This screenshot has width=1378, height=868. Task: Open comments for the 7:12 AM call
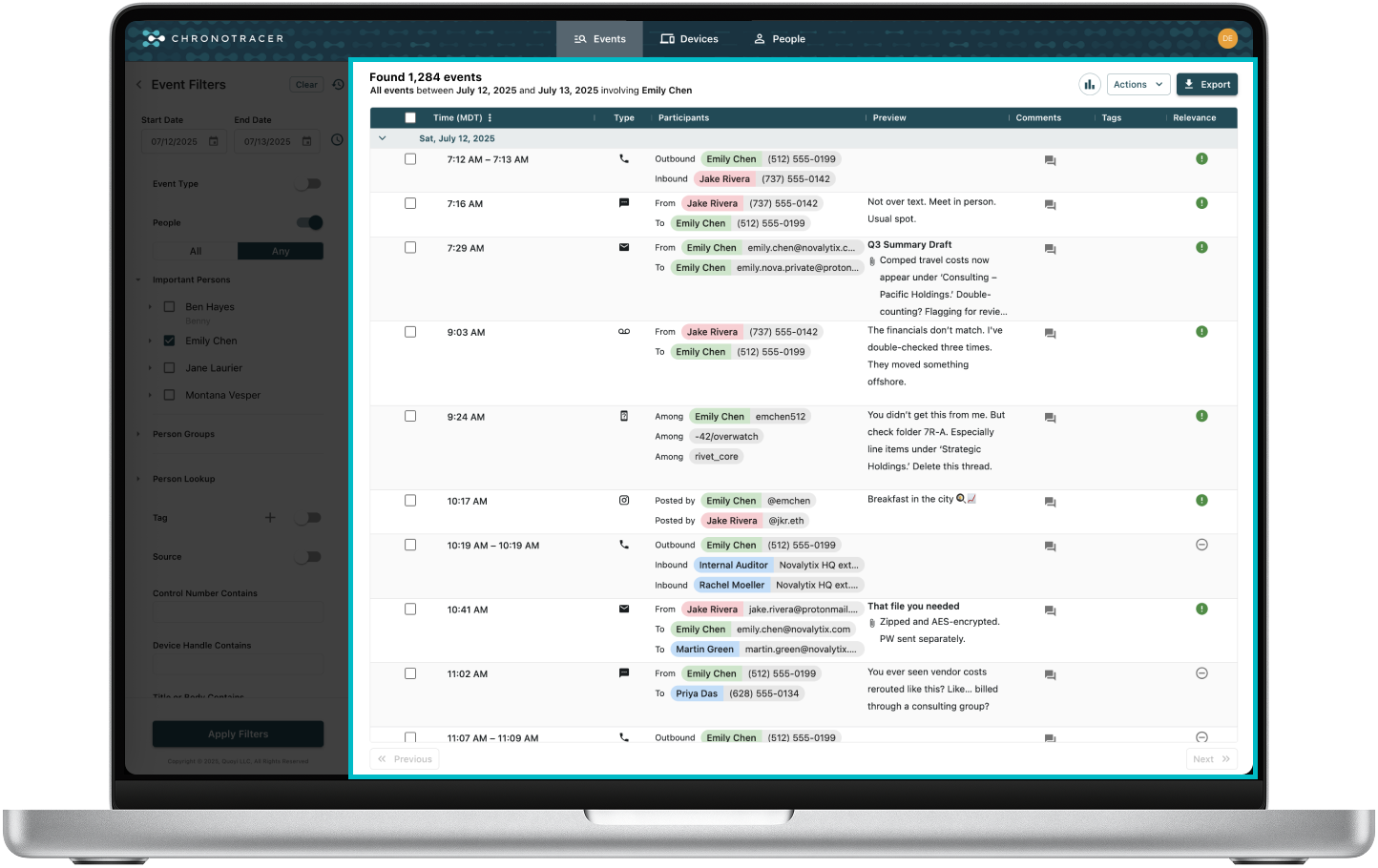pos(1050,161)
